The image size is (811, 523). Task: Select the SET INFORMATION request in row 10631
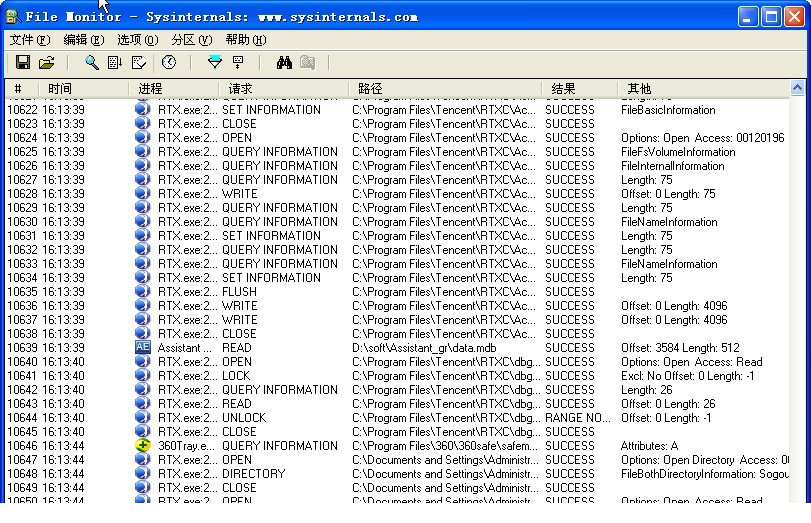(x=271, y=235)
